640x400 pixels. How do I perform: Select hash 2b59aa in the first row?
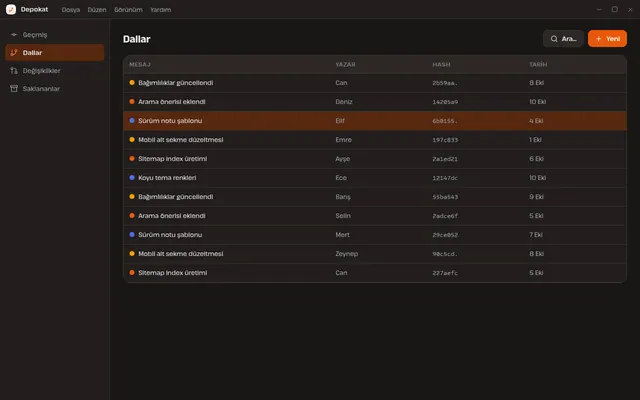(x=445, y=83)
